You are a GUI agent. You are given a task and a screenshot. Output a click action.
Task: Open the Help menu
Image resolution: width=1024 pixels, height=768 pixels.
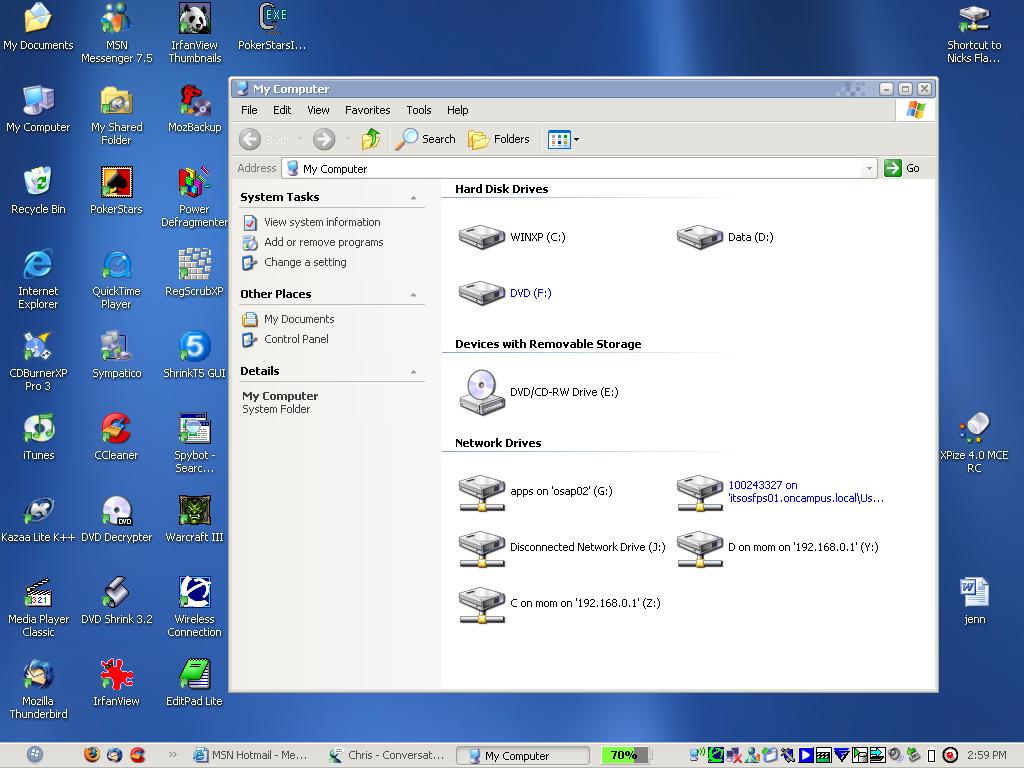457,110
